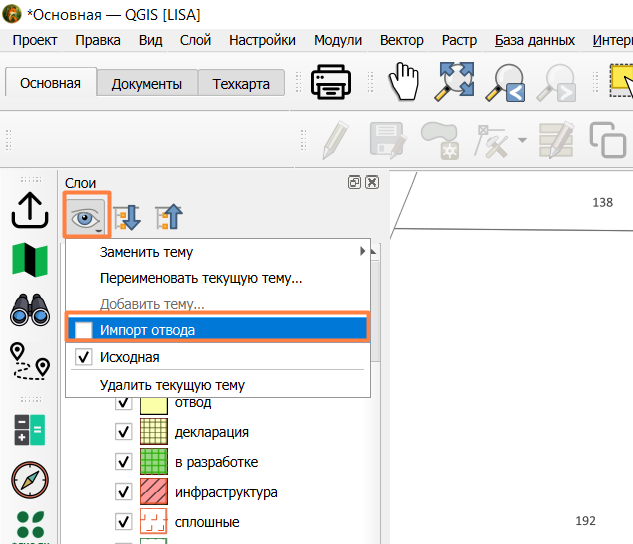Select the сплошные layer name
The width and height of the screenshot is (633, 544).
click(x=207, y=522)
